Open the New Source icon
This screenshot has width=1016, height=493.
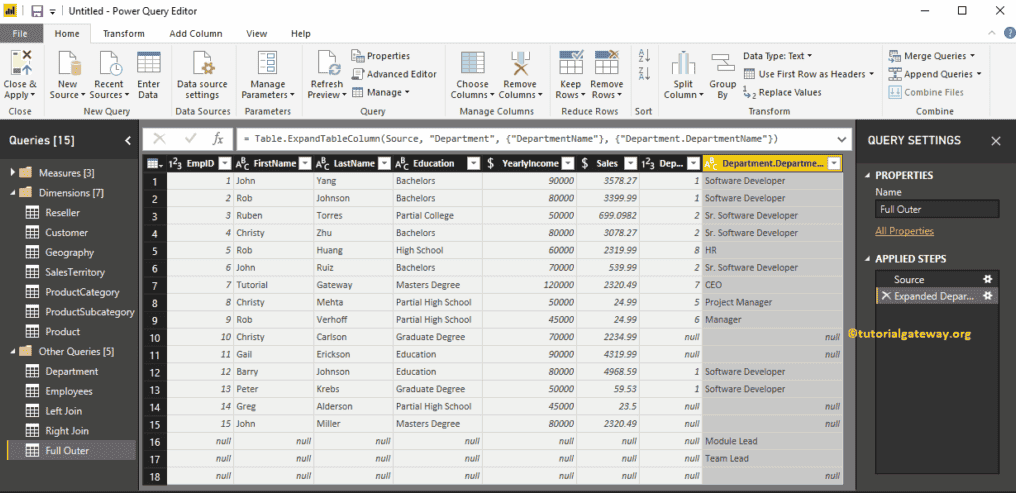tap(68, 63)
